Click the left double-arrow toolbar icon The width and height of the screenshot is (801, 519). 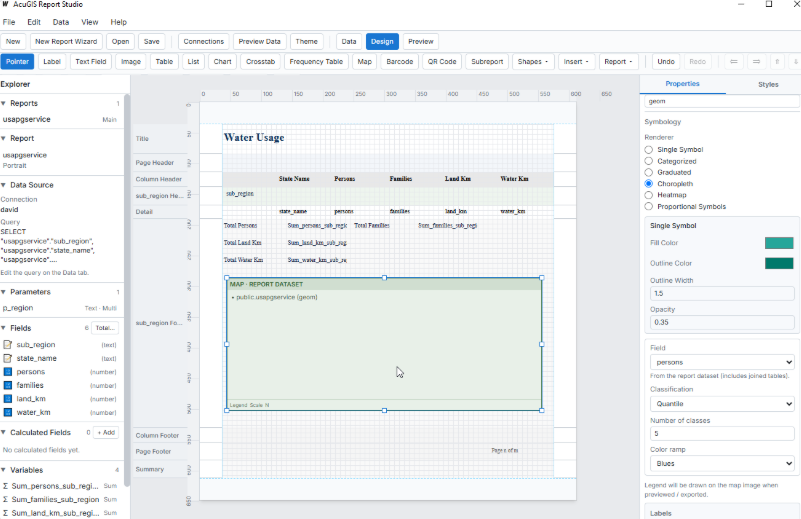coord(734,61)
